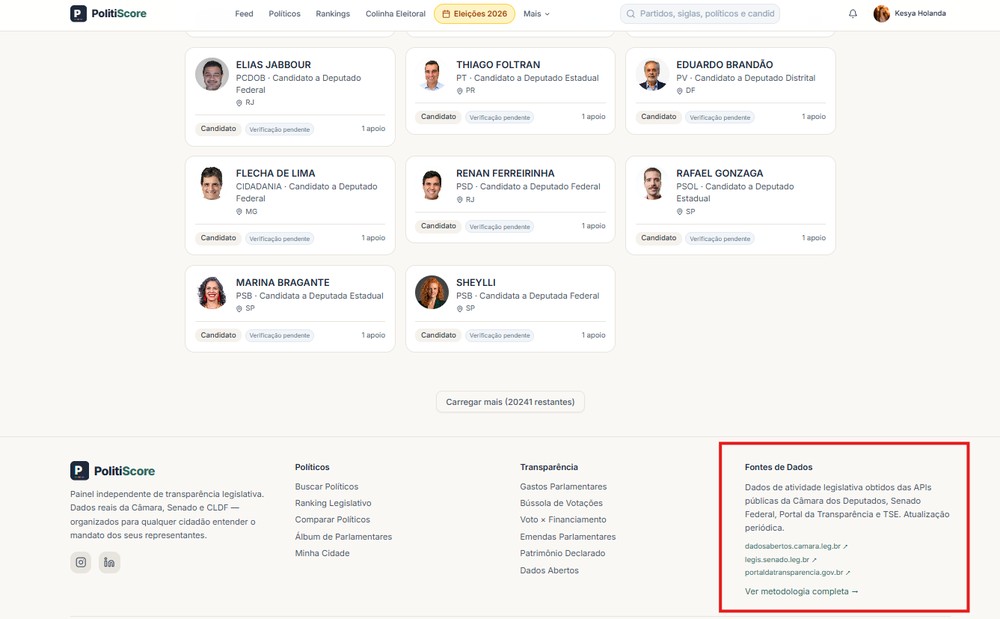Open the notifications bell
The width and height of the screenshot is (1000, 619).
tap(853, 13)
